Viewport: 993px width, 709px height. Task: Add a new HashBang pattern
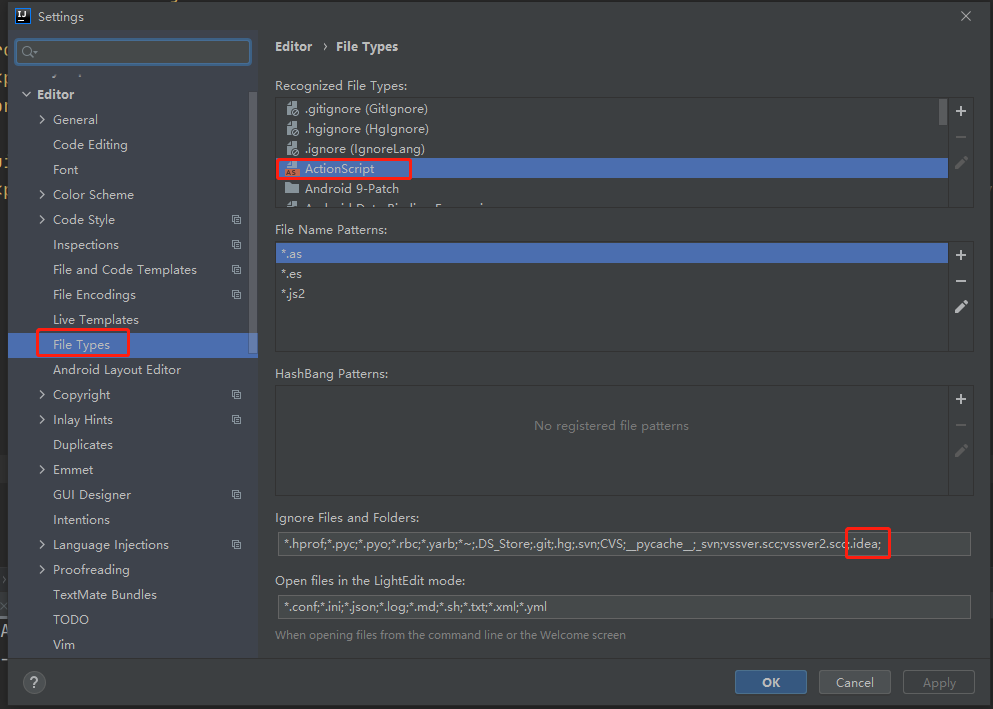pyautogui.click(x=961, y=399)
